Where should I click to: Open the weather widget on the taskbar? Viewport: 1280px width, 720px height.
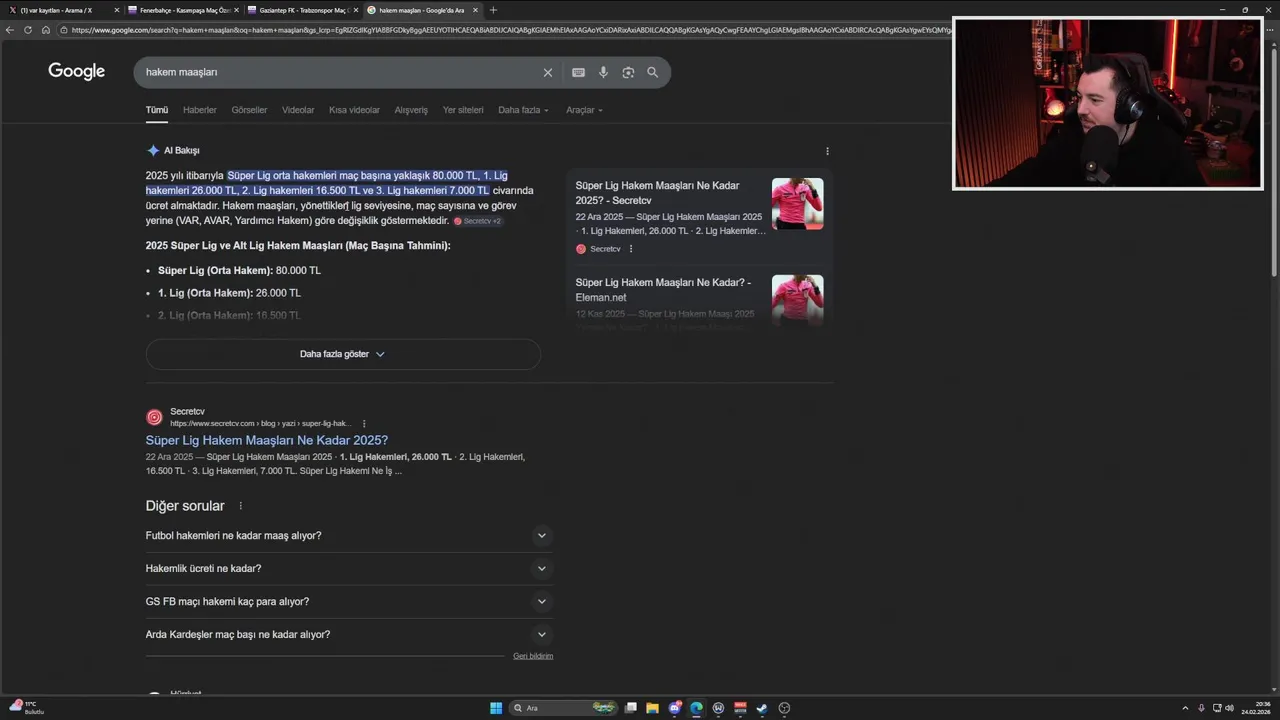click(27, 708)
